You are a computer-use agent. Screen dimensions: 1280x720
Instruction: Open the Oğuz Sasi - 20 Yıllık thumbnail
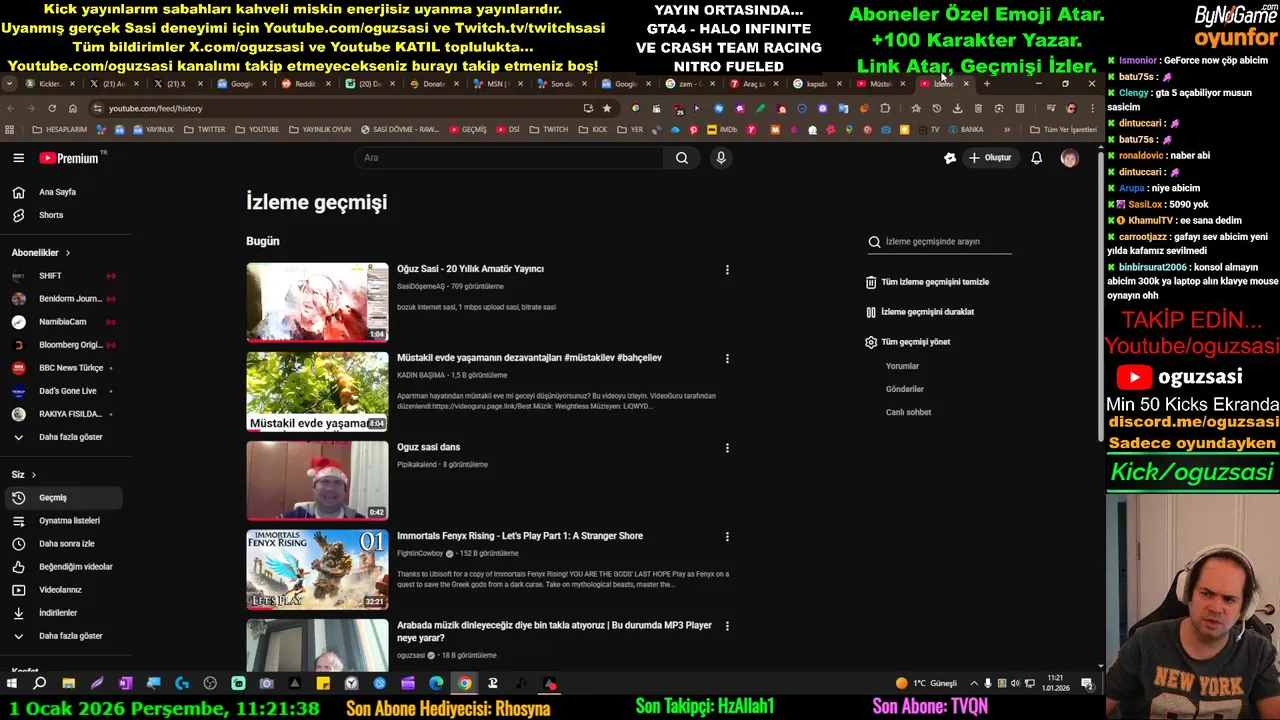point(317,302)
